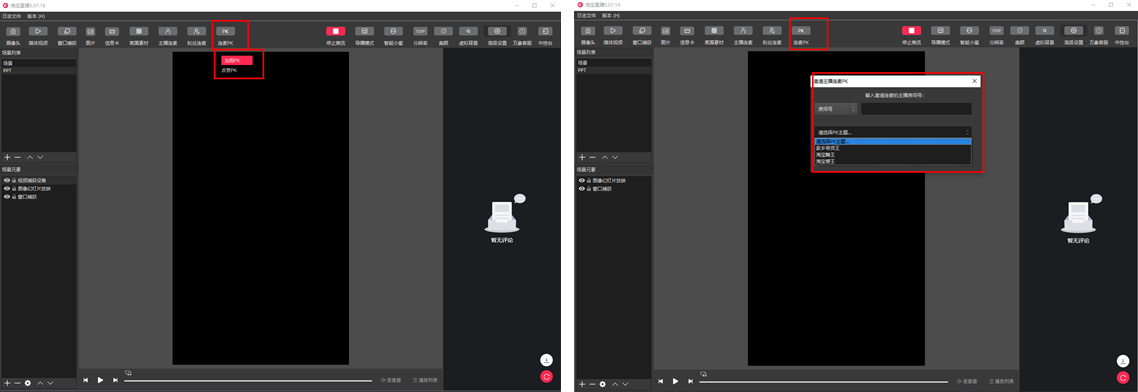Add scene with plus in left window
Image resolution: width=1138 pixels, height=392 pixels.
7,157
